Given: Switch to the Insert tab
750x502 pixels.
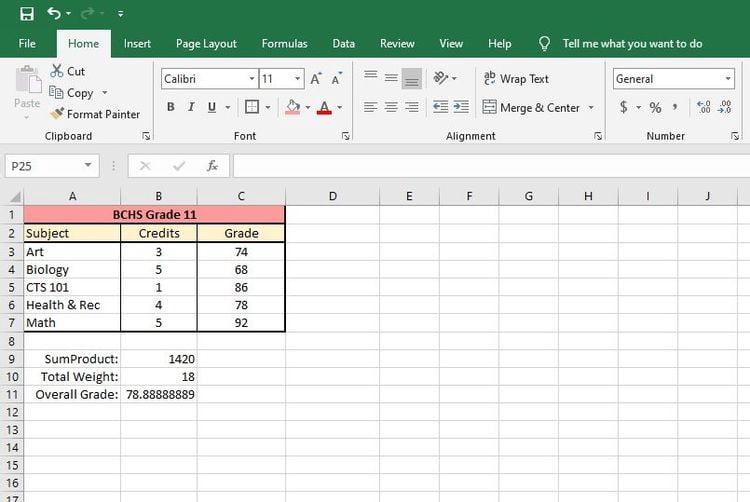Looking at the screenshot, I should pyautogui.click(x=137, y=44).
